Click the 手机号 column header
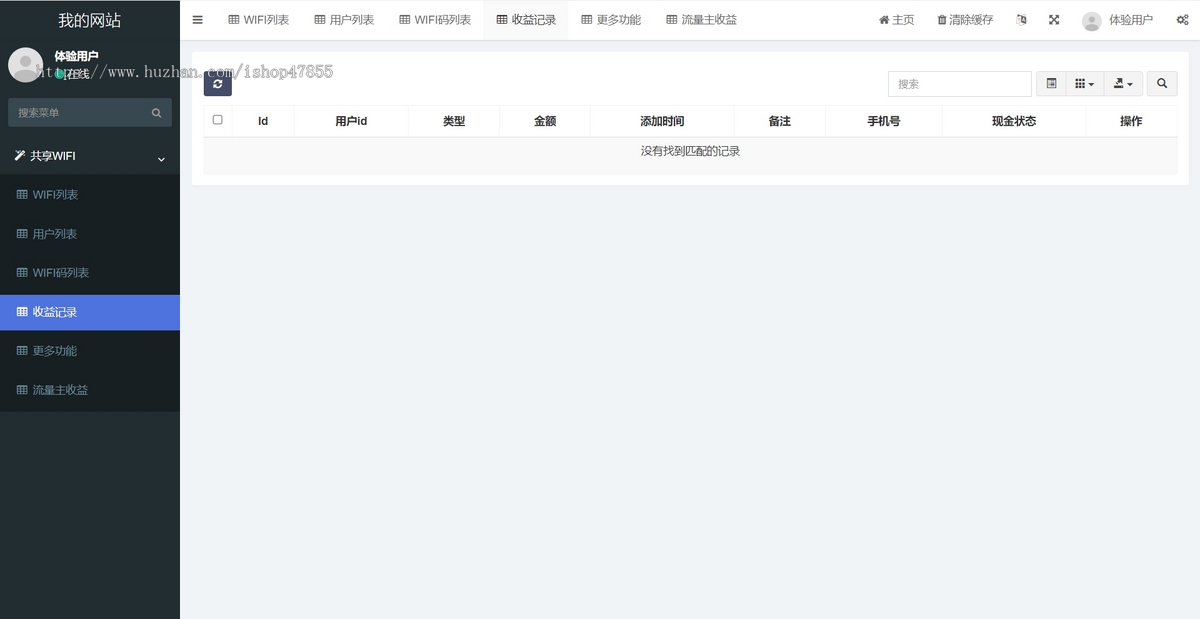 [884, 121]
